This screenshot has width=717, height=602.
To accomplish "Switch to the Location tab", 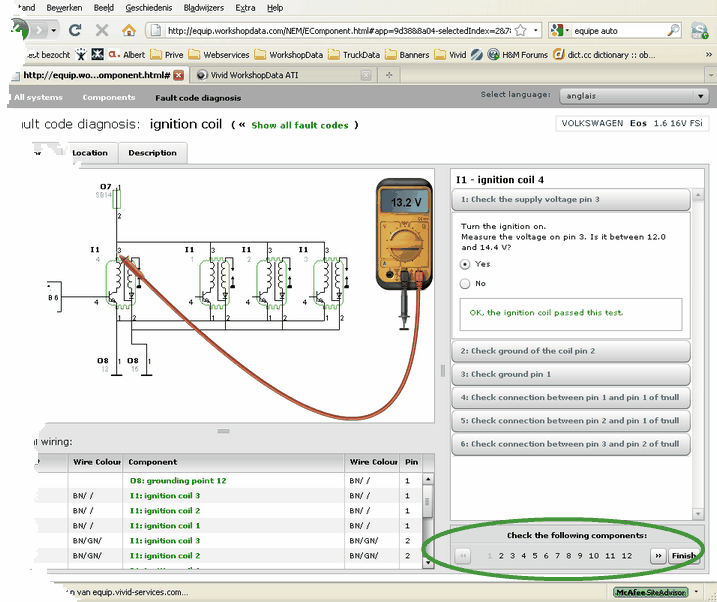I will (x=90, y=153).
